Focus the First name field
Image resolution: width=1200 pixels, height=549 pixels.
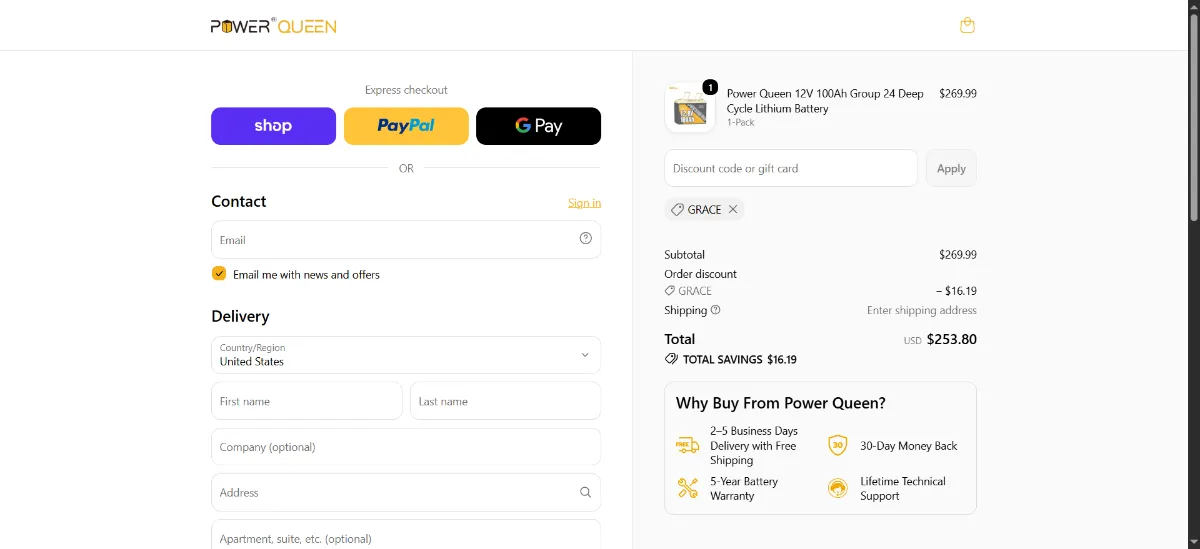coord(307,400)
